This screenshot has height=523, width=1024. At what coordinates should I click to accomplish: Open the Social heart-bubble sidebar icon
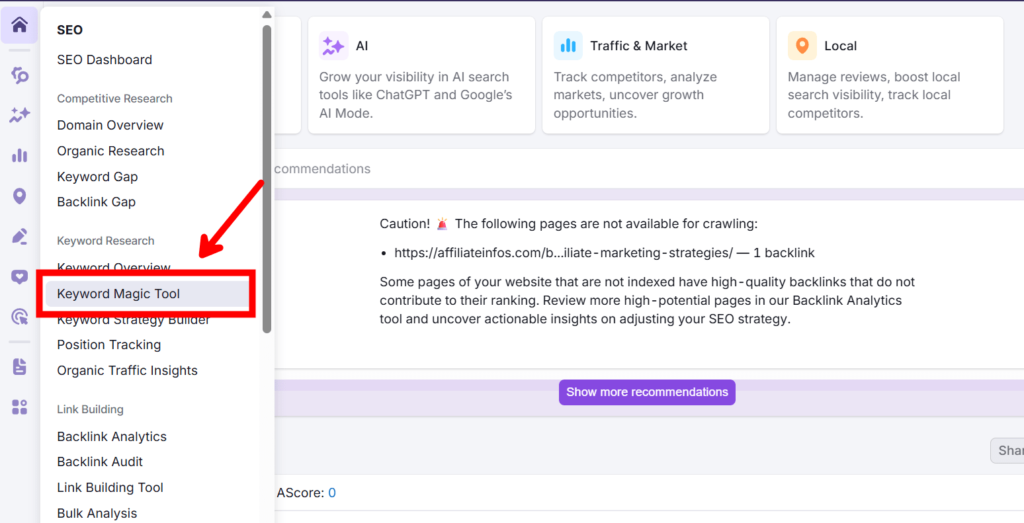(20, 277)
